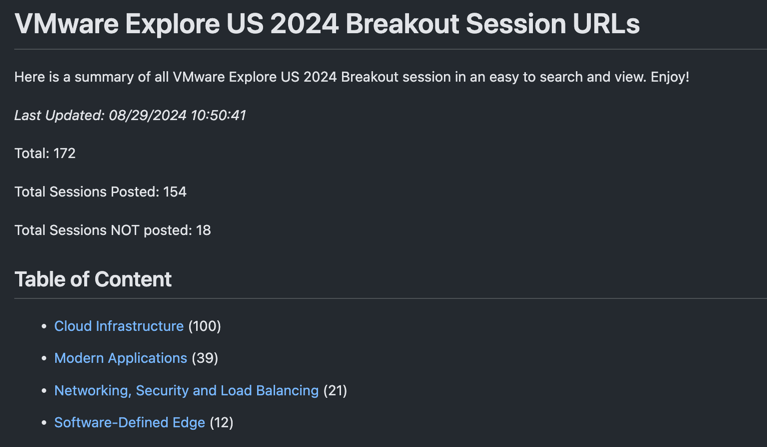This screenshot has width=767, height=447.
Task: Click the divider line under Table of Content
Action: pyautogui.click(x=390, y=298)
